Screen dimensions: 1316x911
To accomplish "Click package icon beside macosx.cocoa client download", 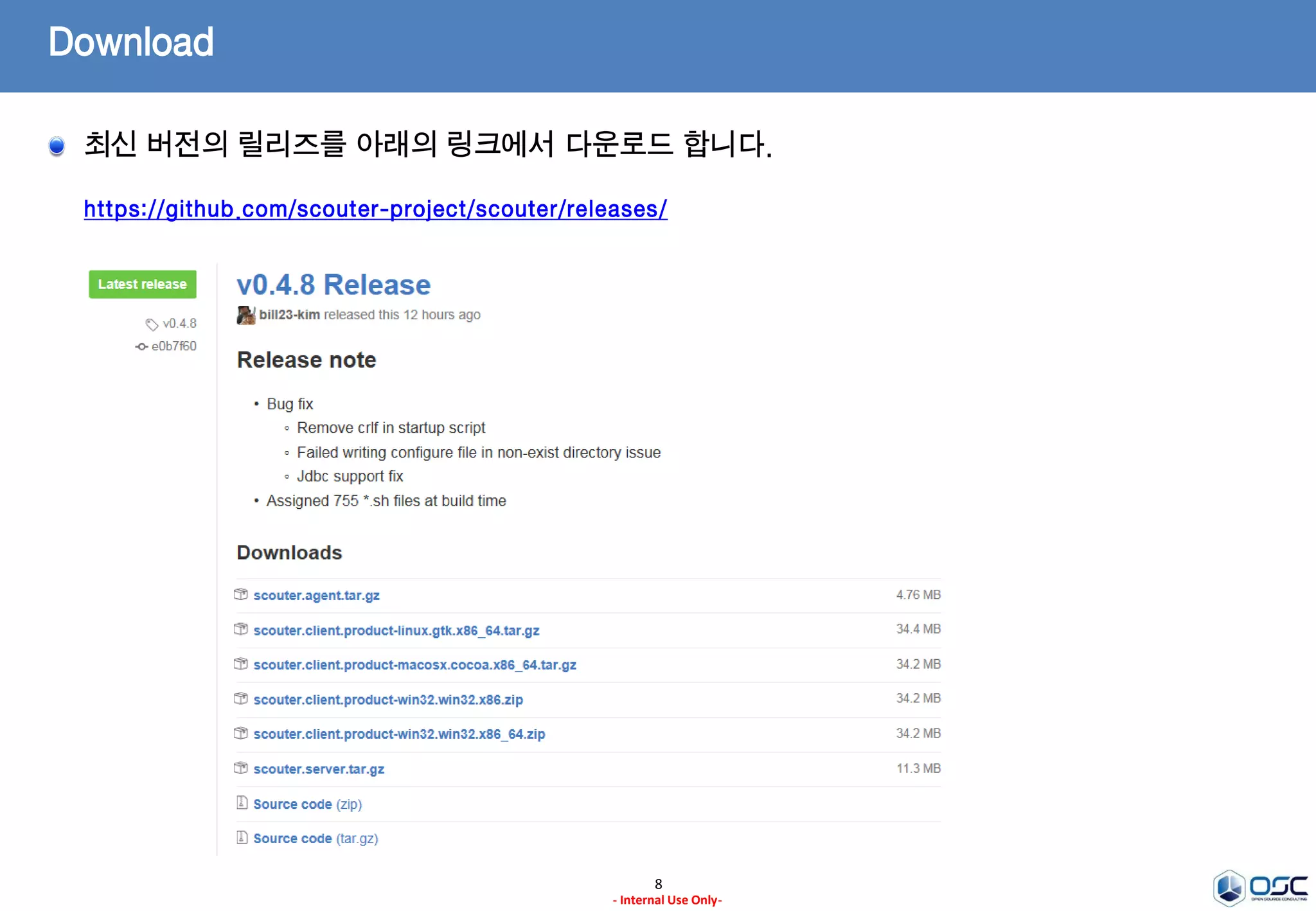I will (241, 664).
